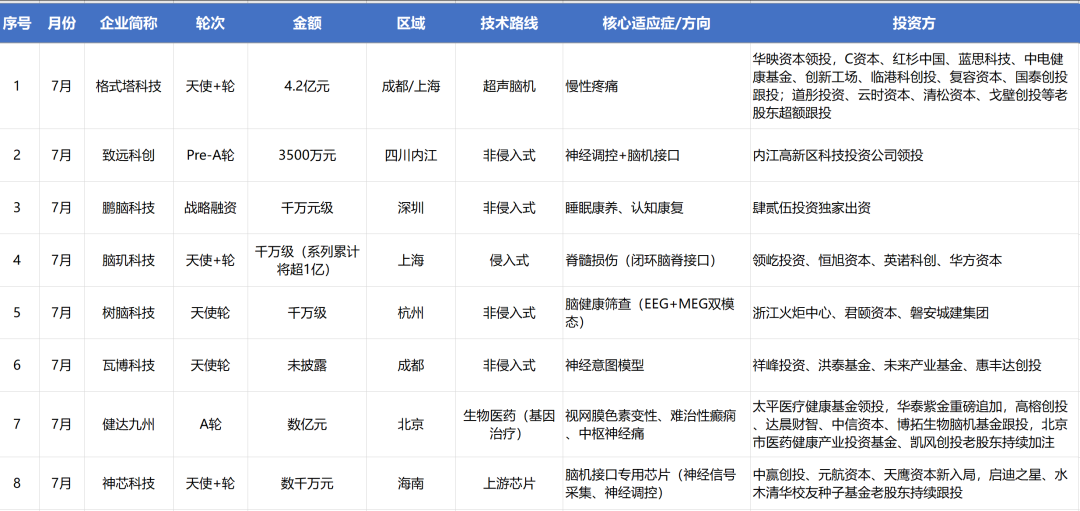Viewport: 1080px width, 511px height.
Task: Click the 金额 column header
Action: (x=307, y=23)
